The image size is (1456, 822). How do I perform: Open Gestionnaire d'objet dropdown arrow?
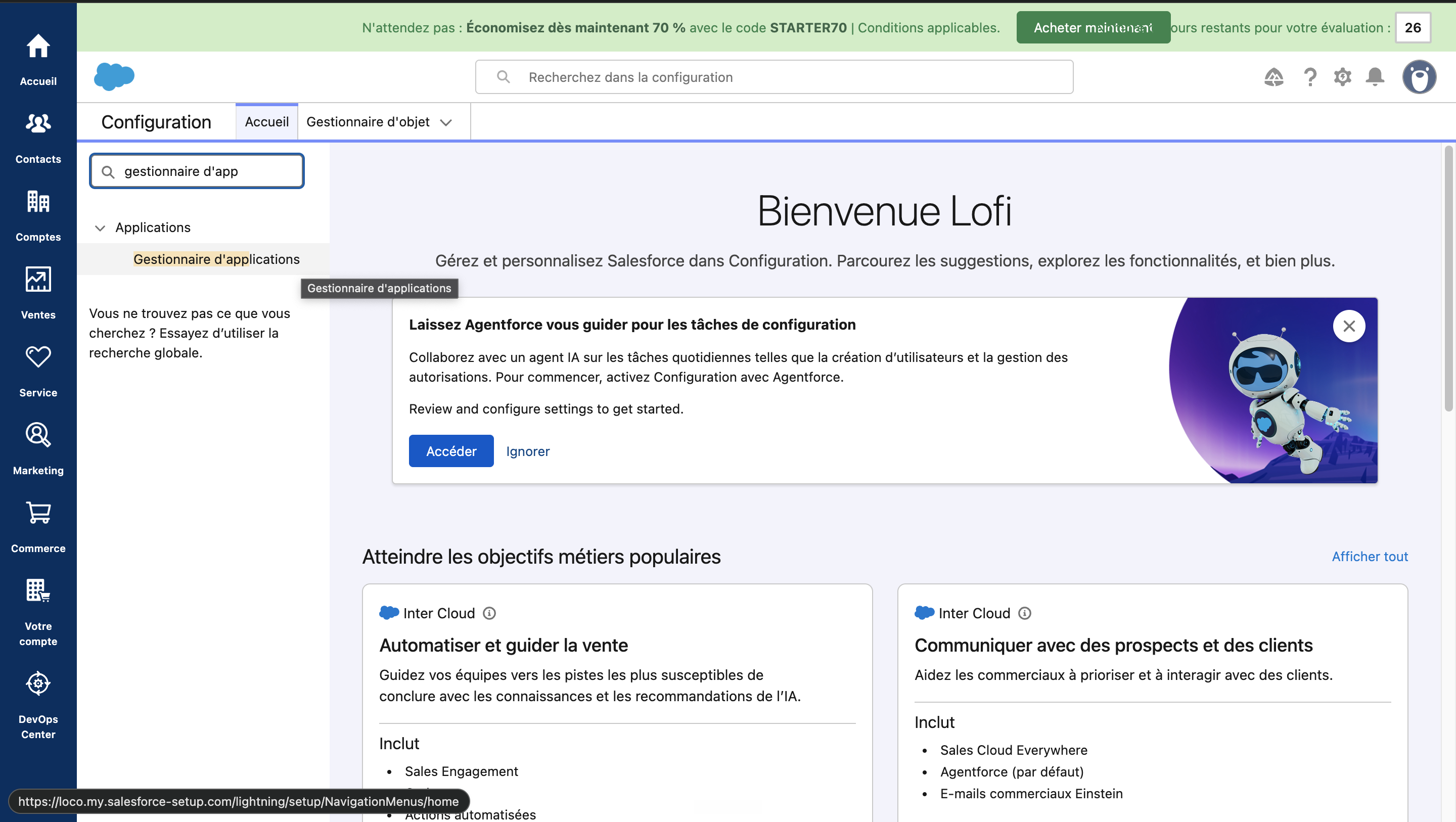pos(446,122)
